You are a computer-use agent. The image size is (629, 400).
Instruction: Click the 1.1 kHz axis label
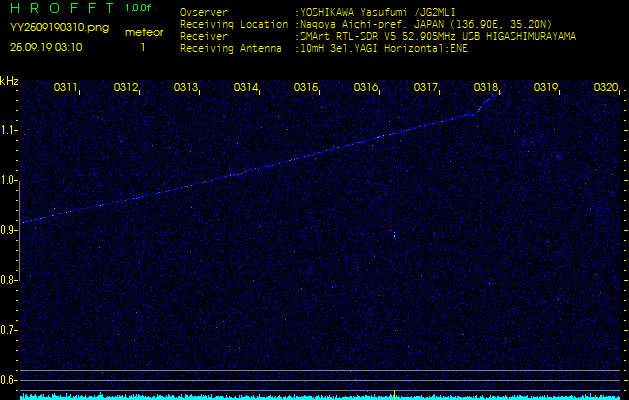pos(10,130)
